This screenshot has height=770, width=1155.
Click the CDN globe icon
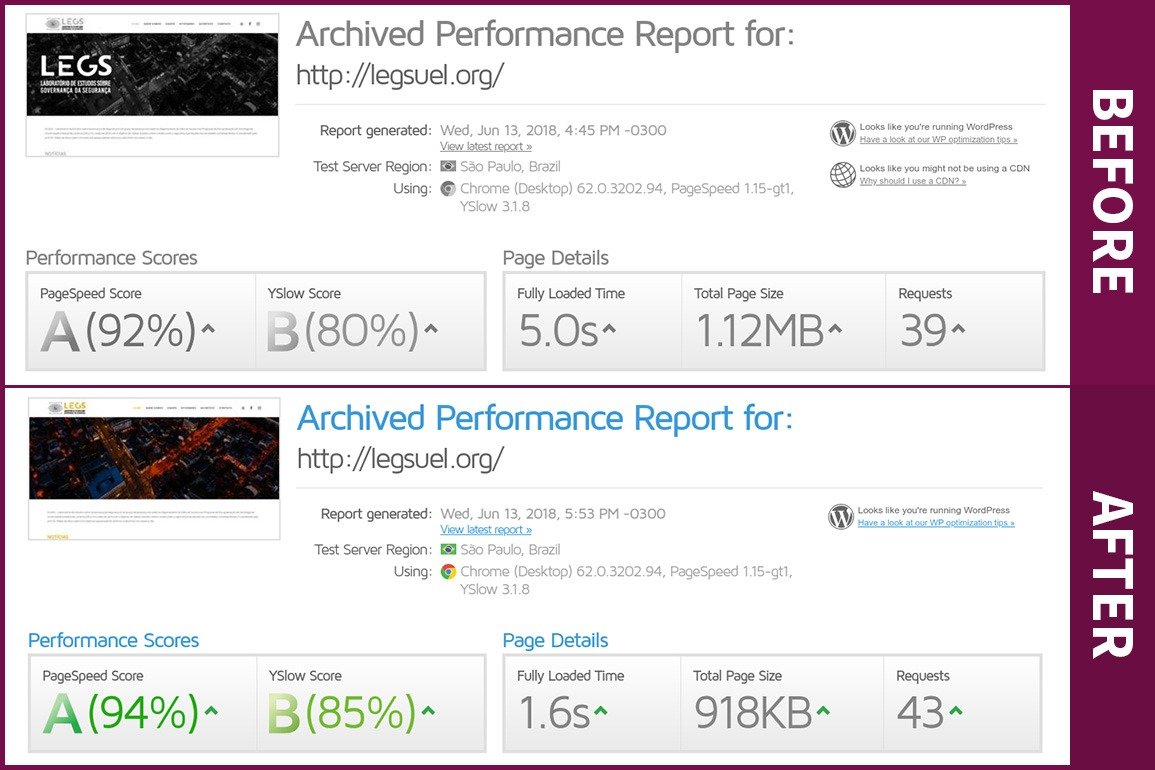click(843, 175)
